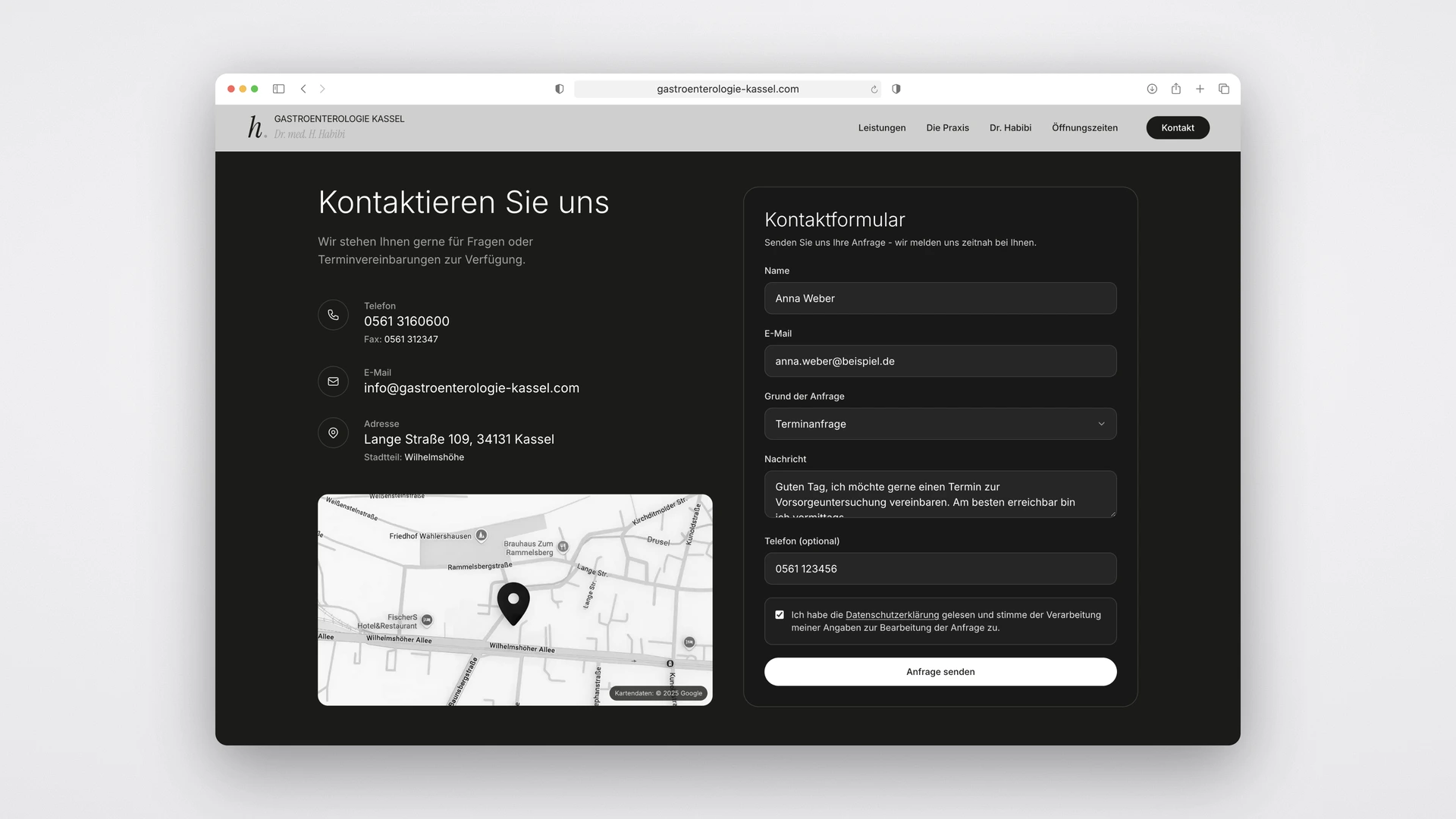1456x819 pixels.
Task: Click the location pin icon next to Adresse
Action: [x=333, y=433]
